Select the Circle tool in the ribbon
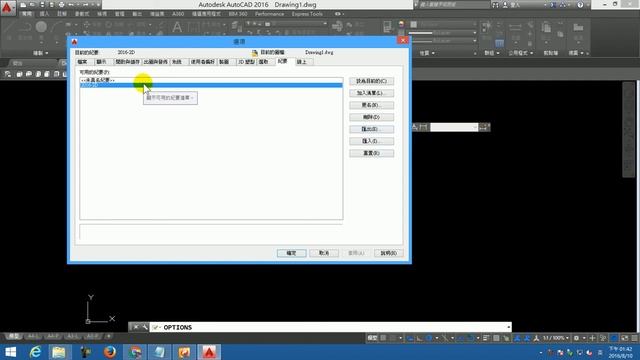 pyautogui.click(x=41, y=27)
